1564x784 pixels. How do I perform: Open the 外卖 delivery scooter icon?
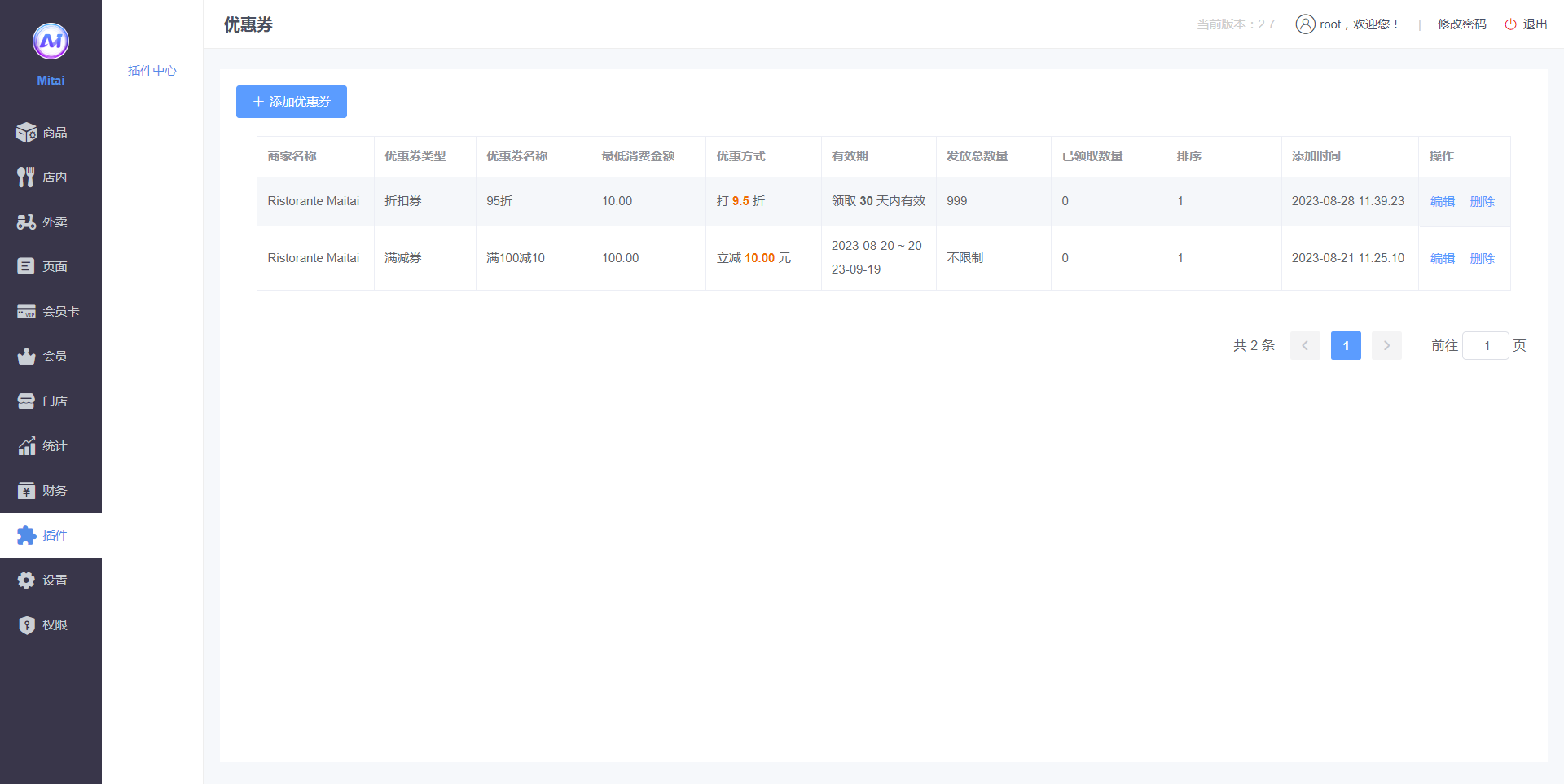point(26,222)
